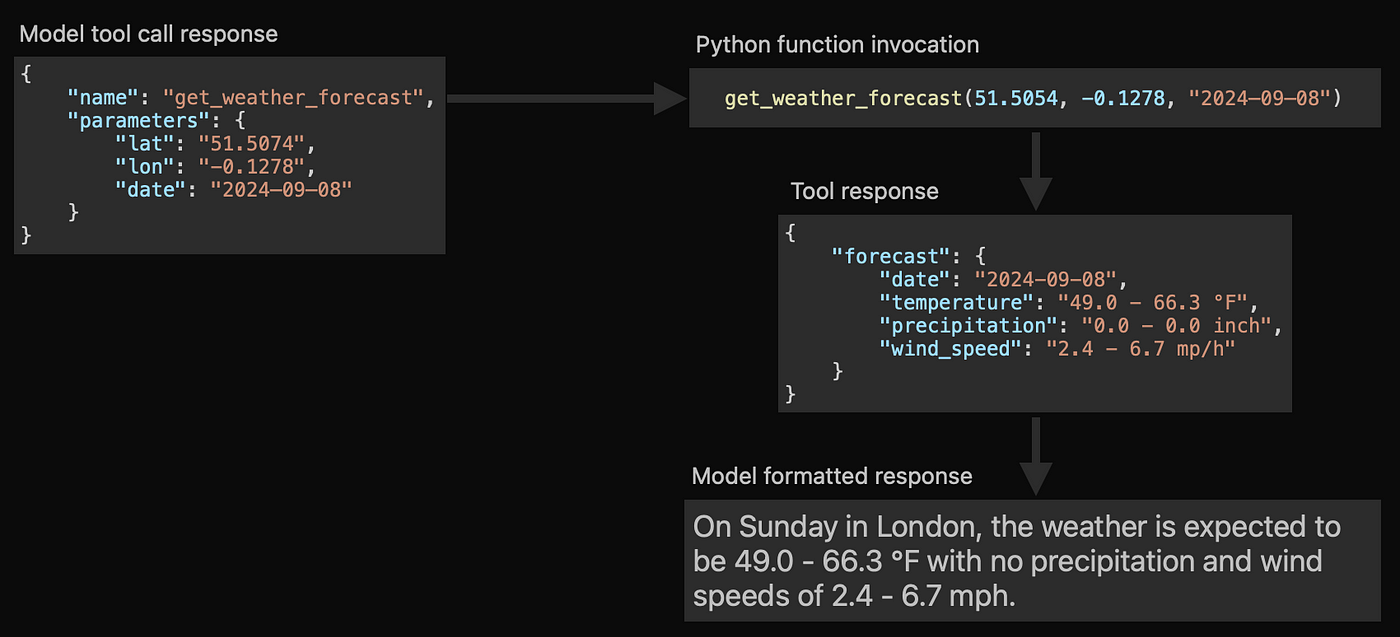Image resolution: width=1400 pixels, height=637 pixels.
Task: Click the formatted London weather sentence box
Action: click(x=1034, y=559)
